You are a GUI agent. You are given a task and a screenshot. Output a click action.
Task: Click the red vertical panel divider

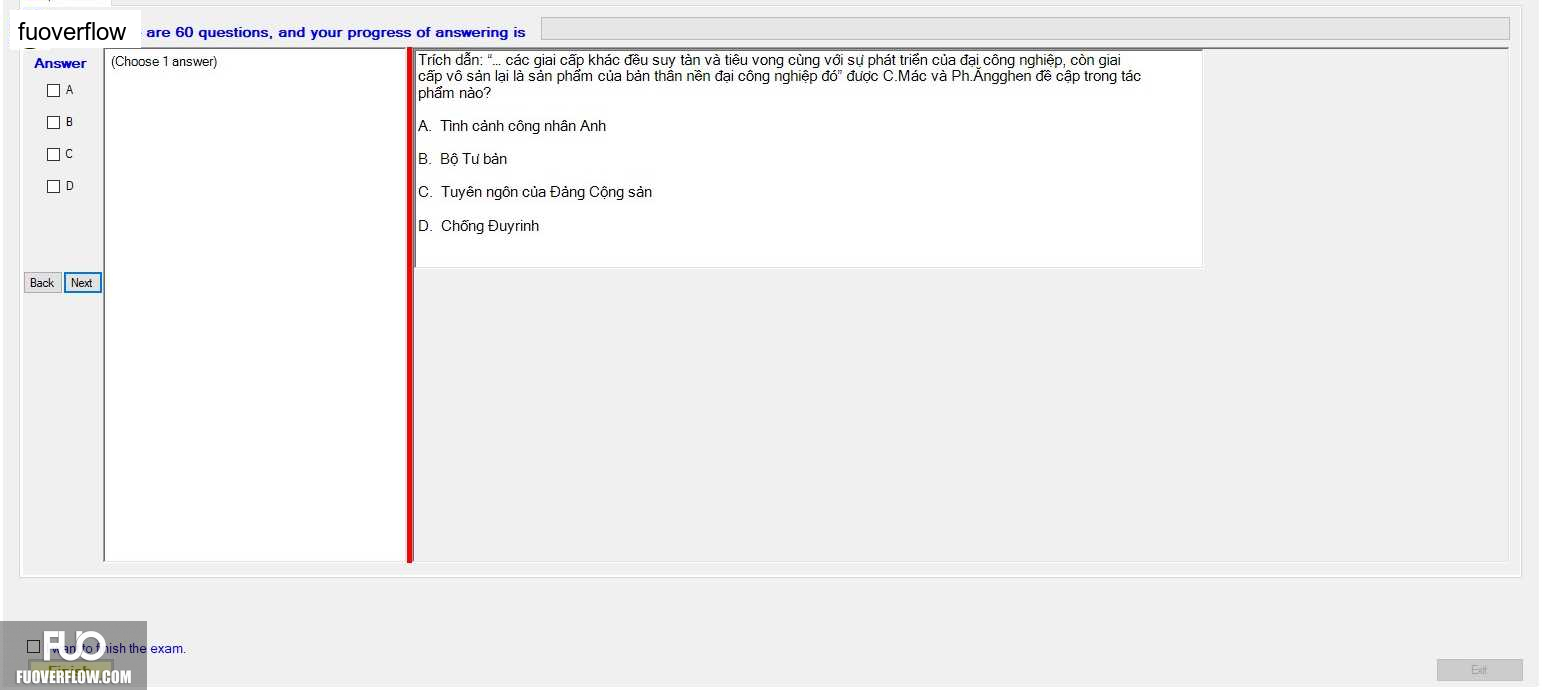[410, 305]
